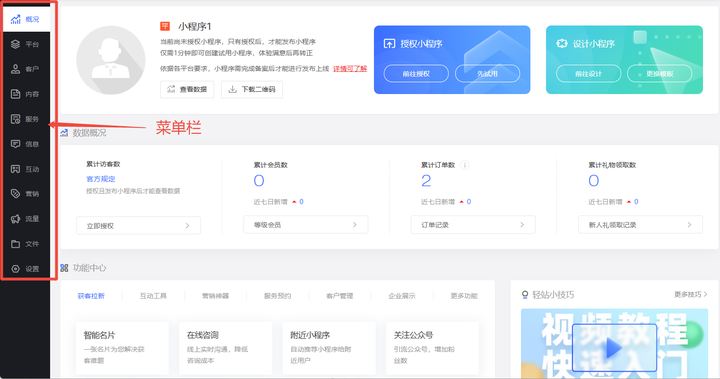Open the 设置 settings icon in sidebar
Screen dimensions: 720x379
pos(16,269)
